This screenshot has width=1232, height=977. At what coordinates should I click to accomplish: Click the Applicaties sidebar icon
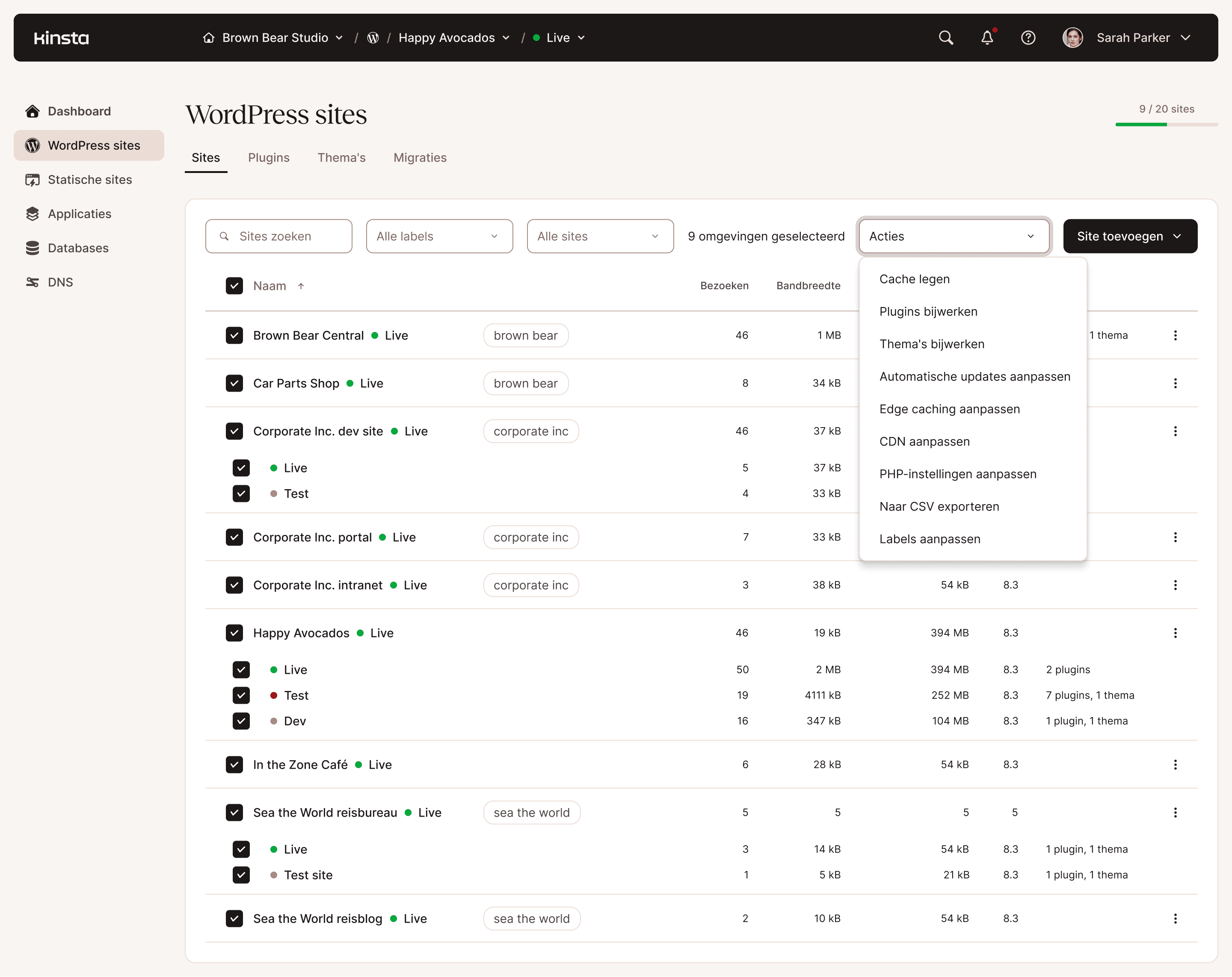click(x=33, y=213)
